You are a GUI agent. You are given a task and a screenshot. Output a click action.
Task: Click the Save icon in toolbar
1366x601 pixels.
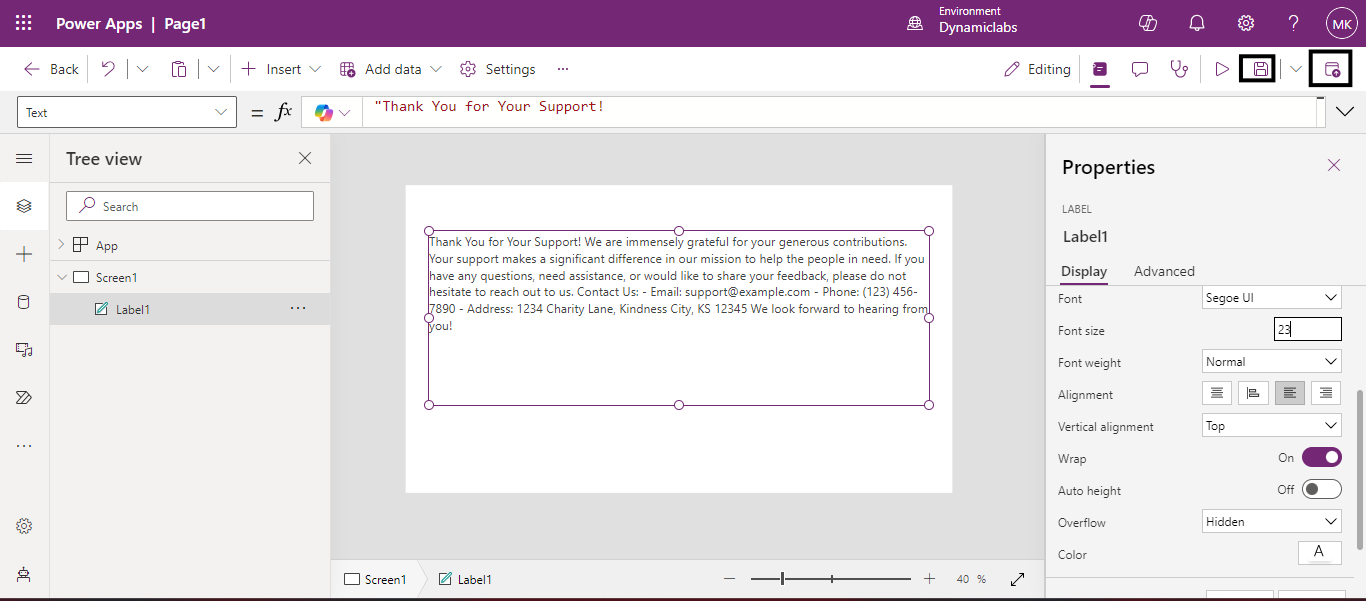pos(1260,69)
